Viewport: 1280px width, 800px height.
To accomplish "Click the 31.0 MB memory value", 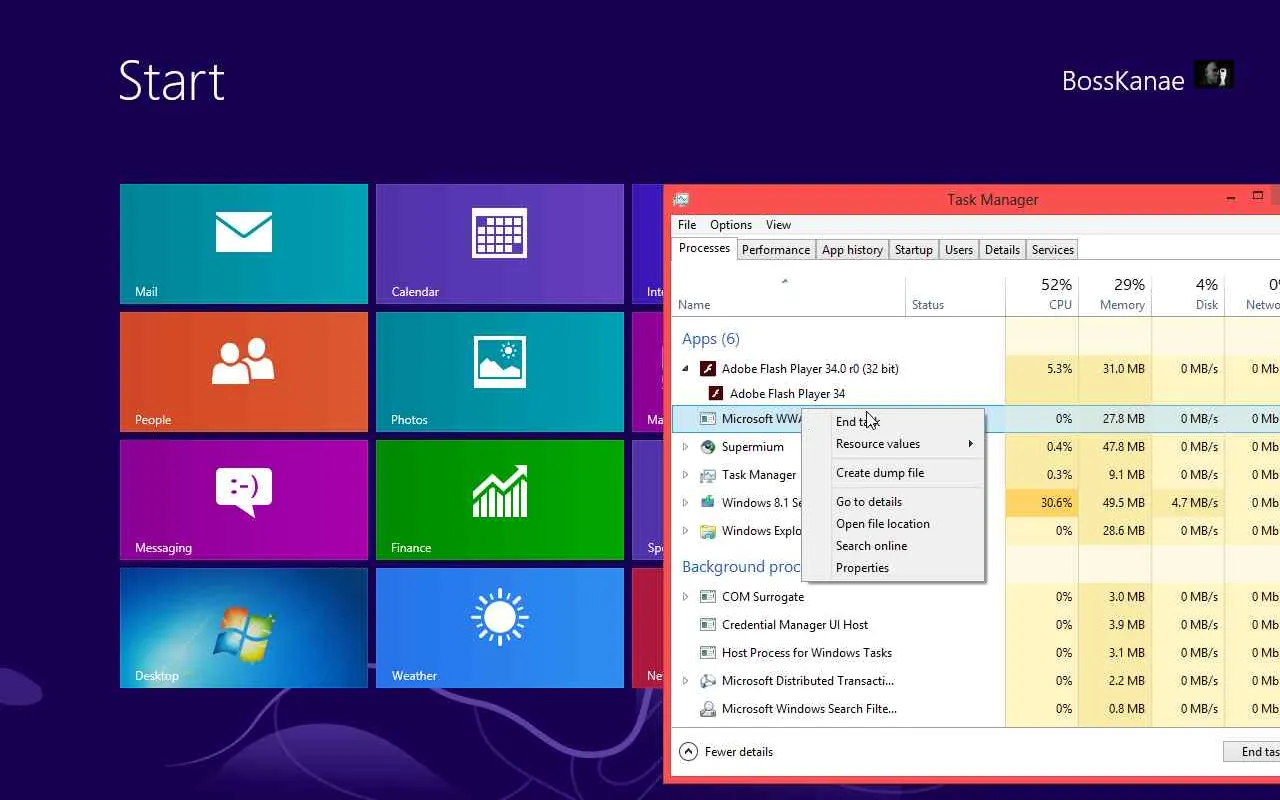I will [x=1123, y=369].
